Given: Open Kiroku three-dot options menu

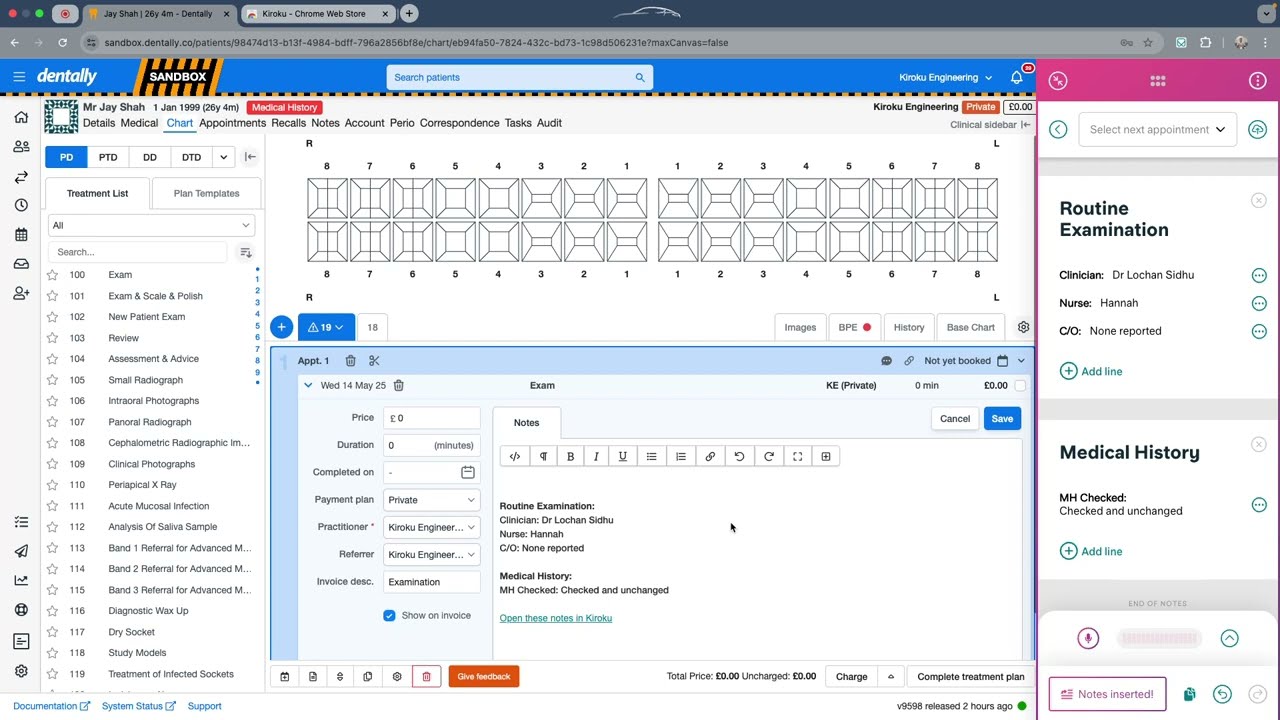Looking at the screenshot, I should tap(1258, 81).
